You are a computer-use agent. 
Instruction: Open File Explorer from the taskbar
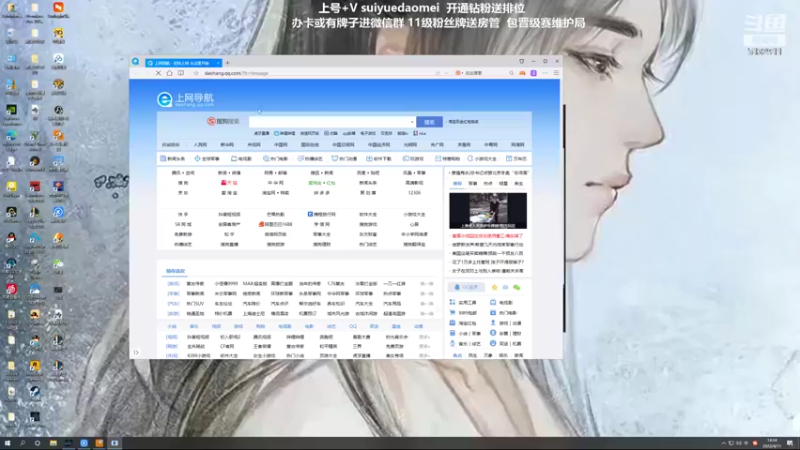(x=53, y=443)
